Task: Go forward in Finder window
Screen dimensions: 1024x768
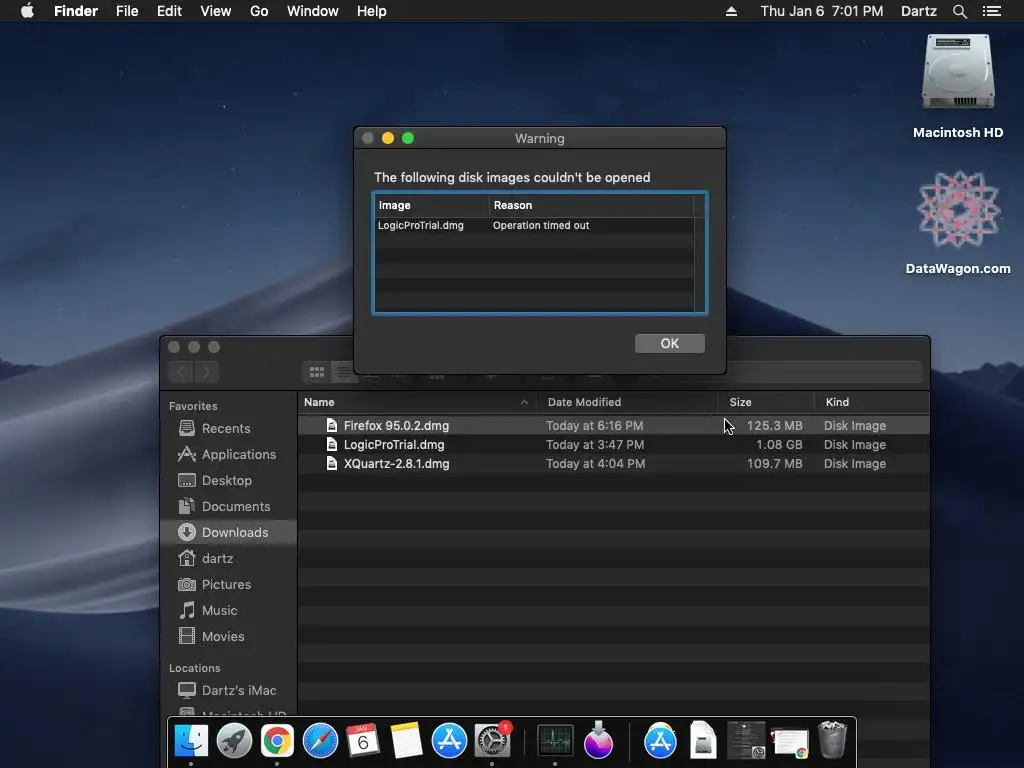Action: coord(206,372)
